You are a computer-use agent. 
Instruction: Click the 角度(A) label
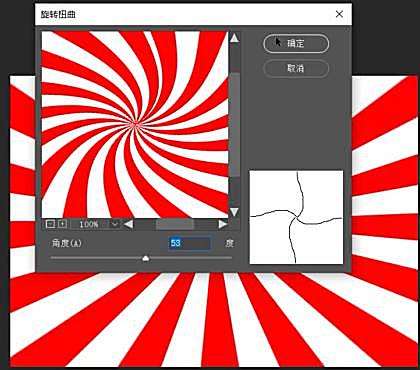[66, 243]
